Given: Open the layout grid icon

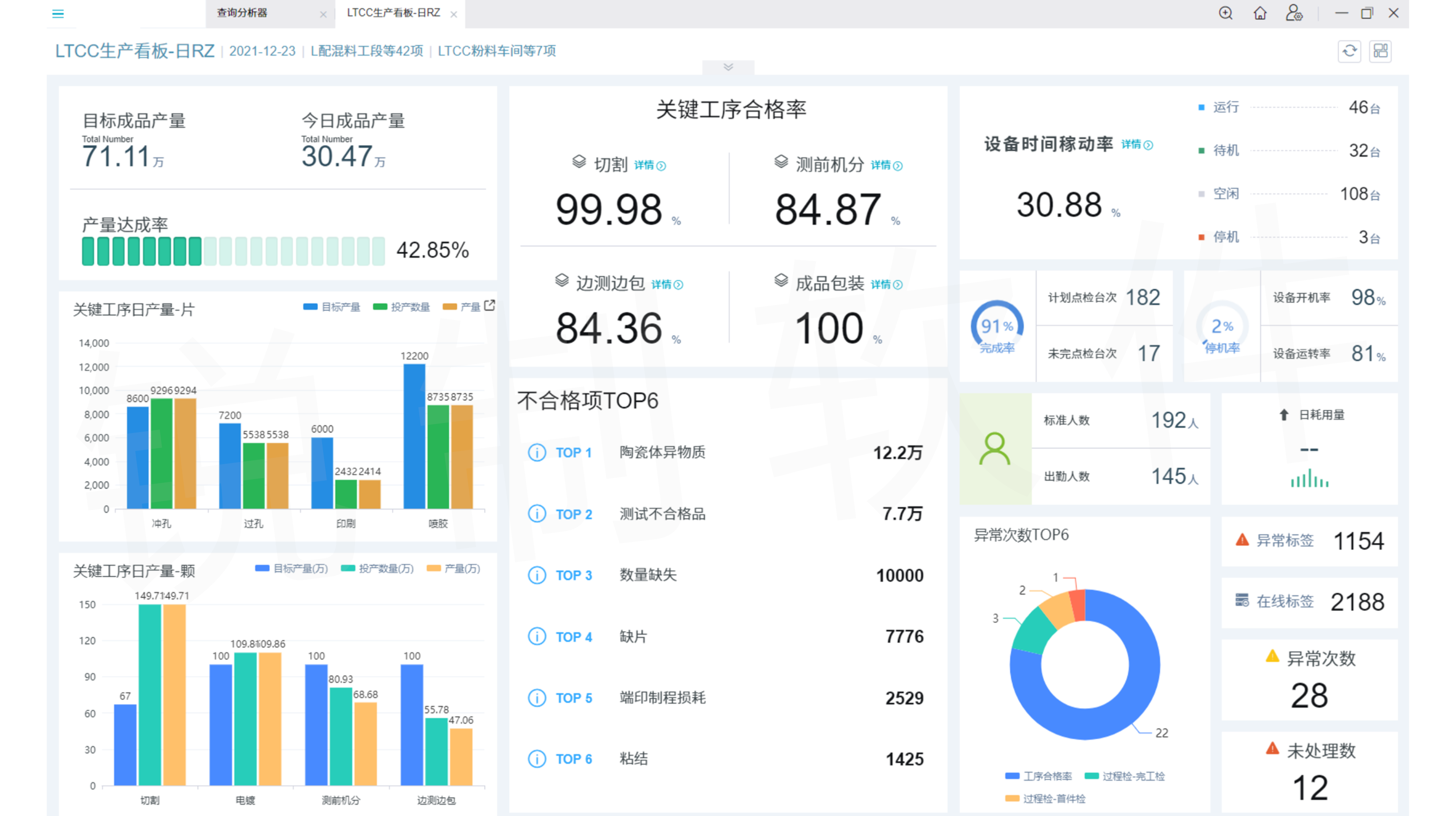Looking at the screenshot, I should (1380, 51).
